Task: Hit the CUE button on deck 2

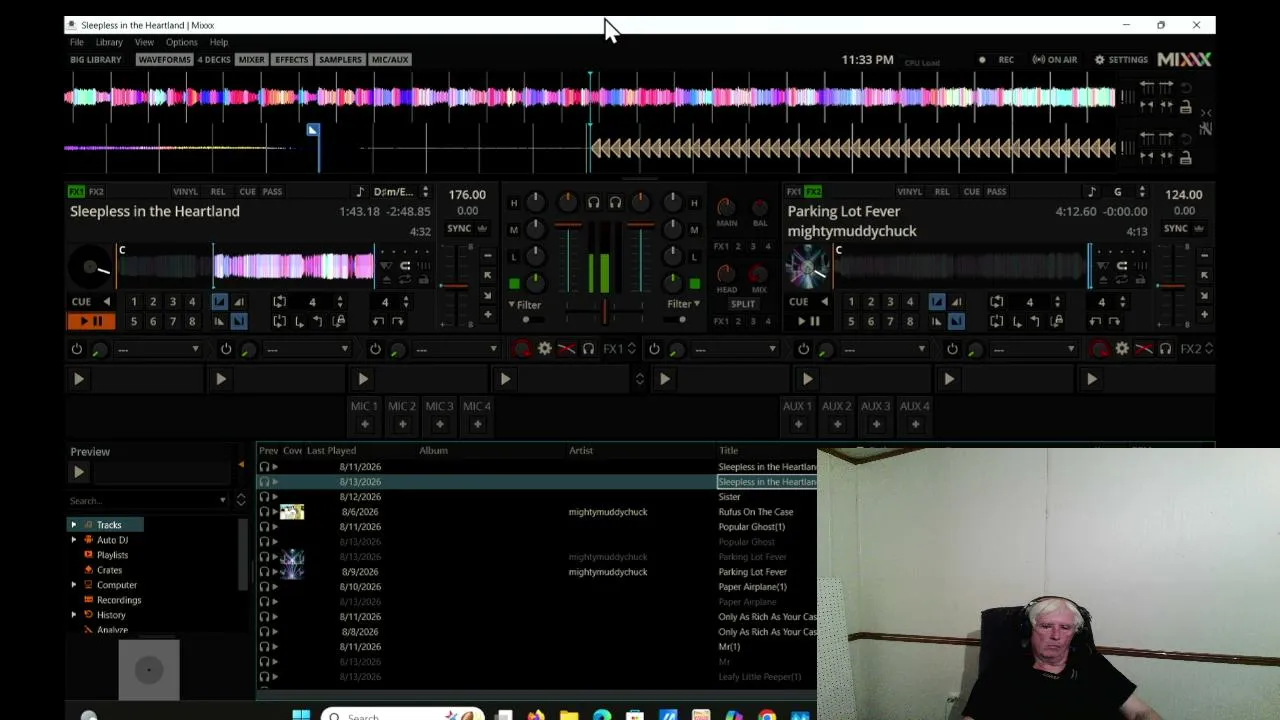Action: coord(798,301)
